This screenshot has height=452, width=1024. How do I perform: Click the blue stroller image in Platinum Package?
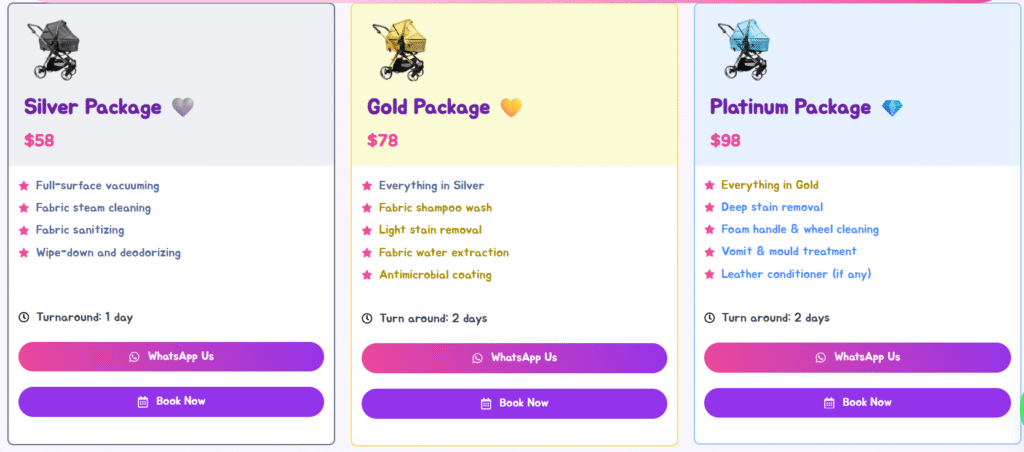click(x=745, y=48)
